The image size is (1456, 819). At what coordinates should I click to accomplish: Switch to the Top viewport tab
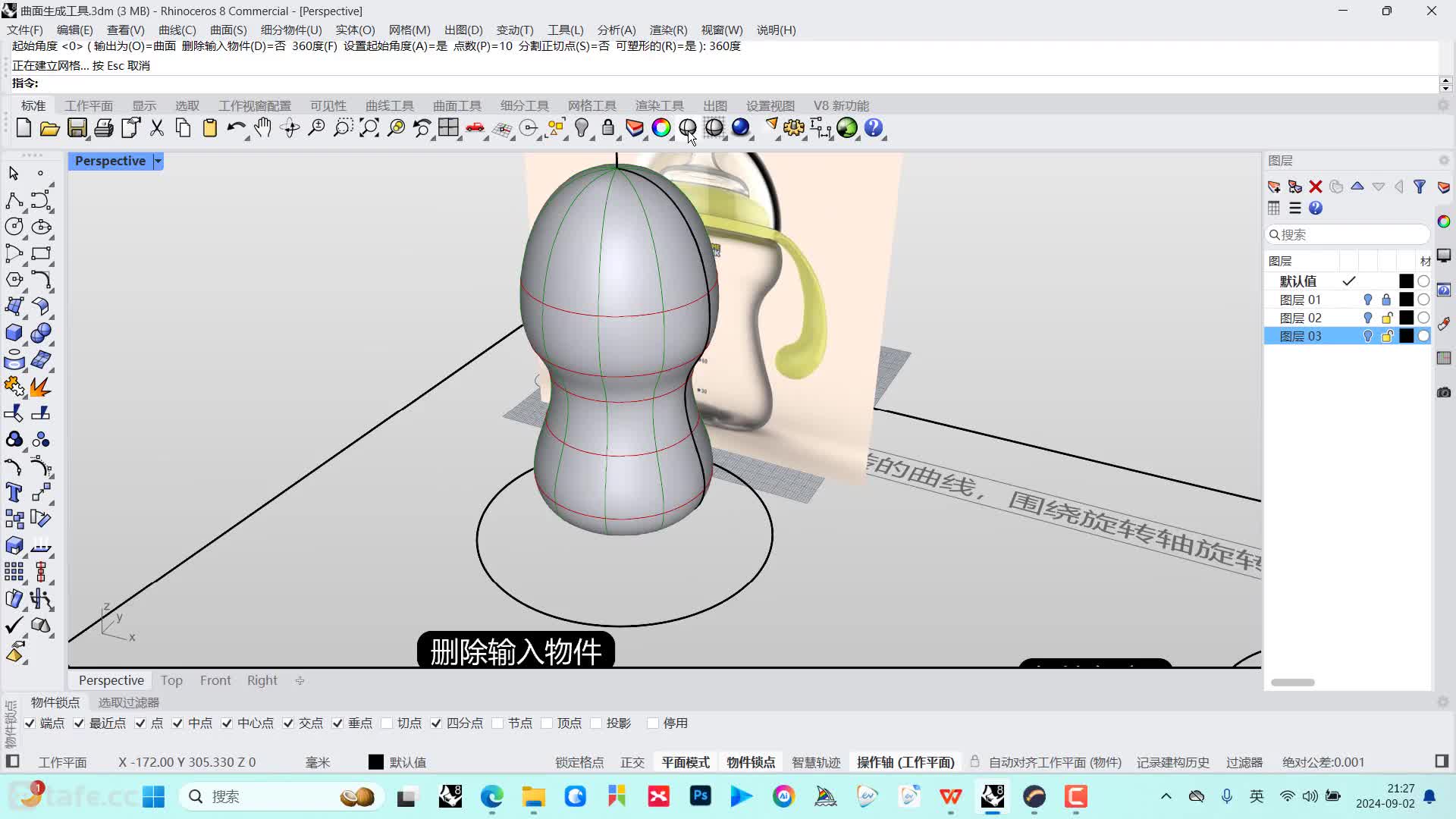coord(171,680)
